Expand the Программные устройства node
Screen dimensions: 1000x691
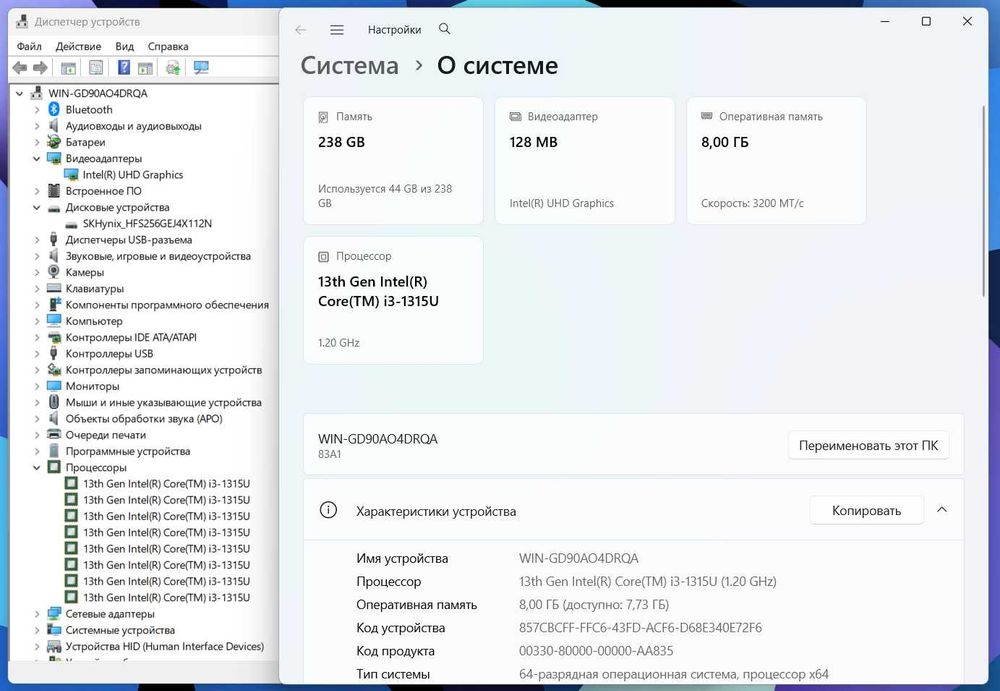pos(37,451)
